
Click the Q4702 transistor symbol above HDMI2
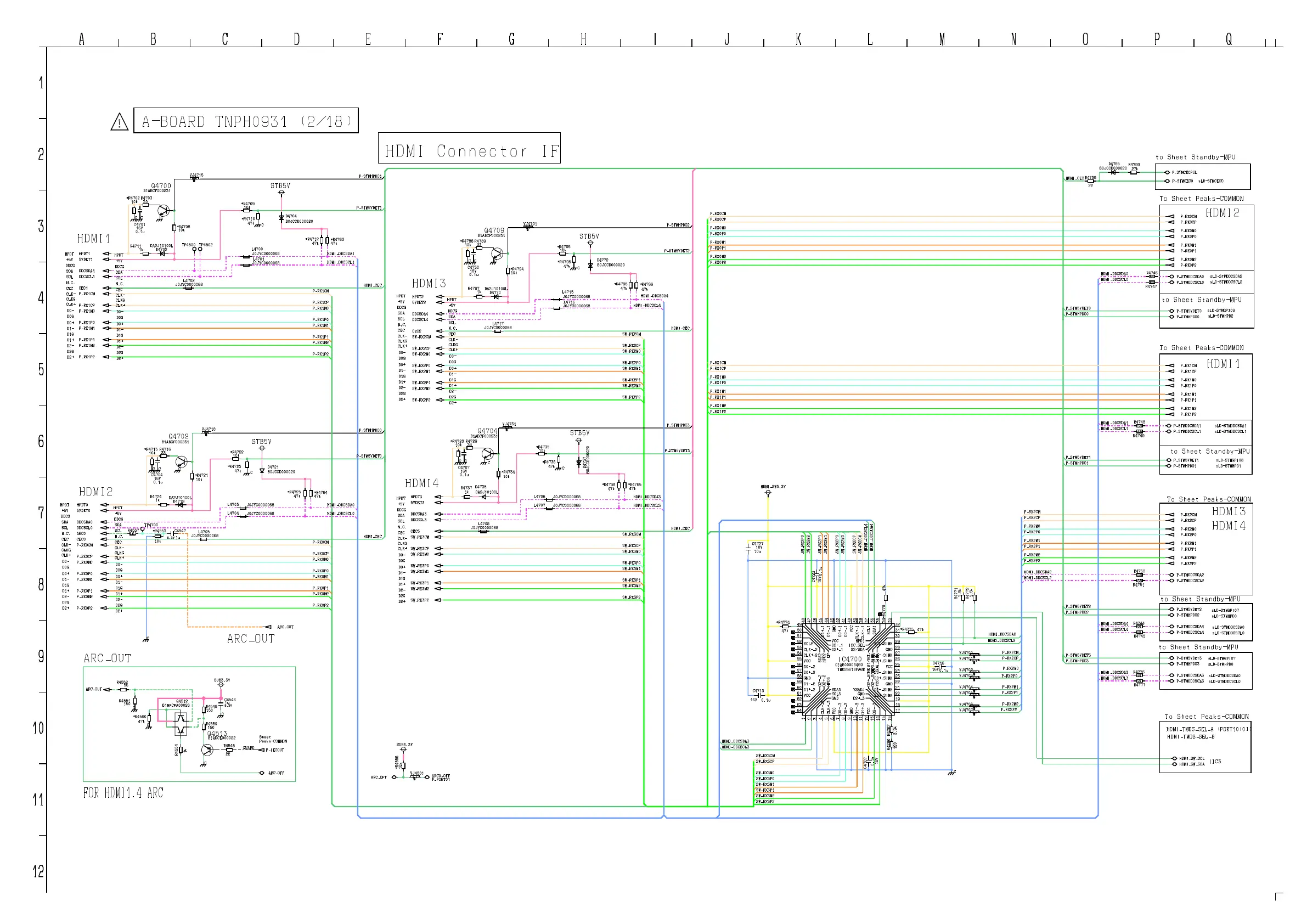click(x=181, y=461)
